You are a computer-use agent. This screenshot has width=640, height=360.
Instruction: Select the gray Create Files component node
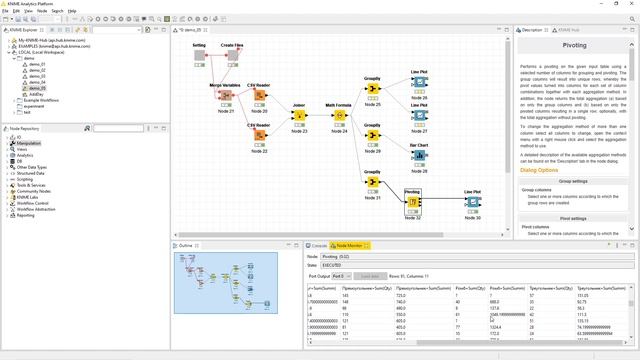233,55
